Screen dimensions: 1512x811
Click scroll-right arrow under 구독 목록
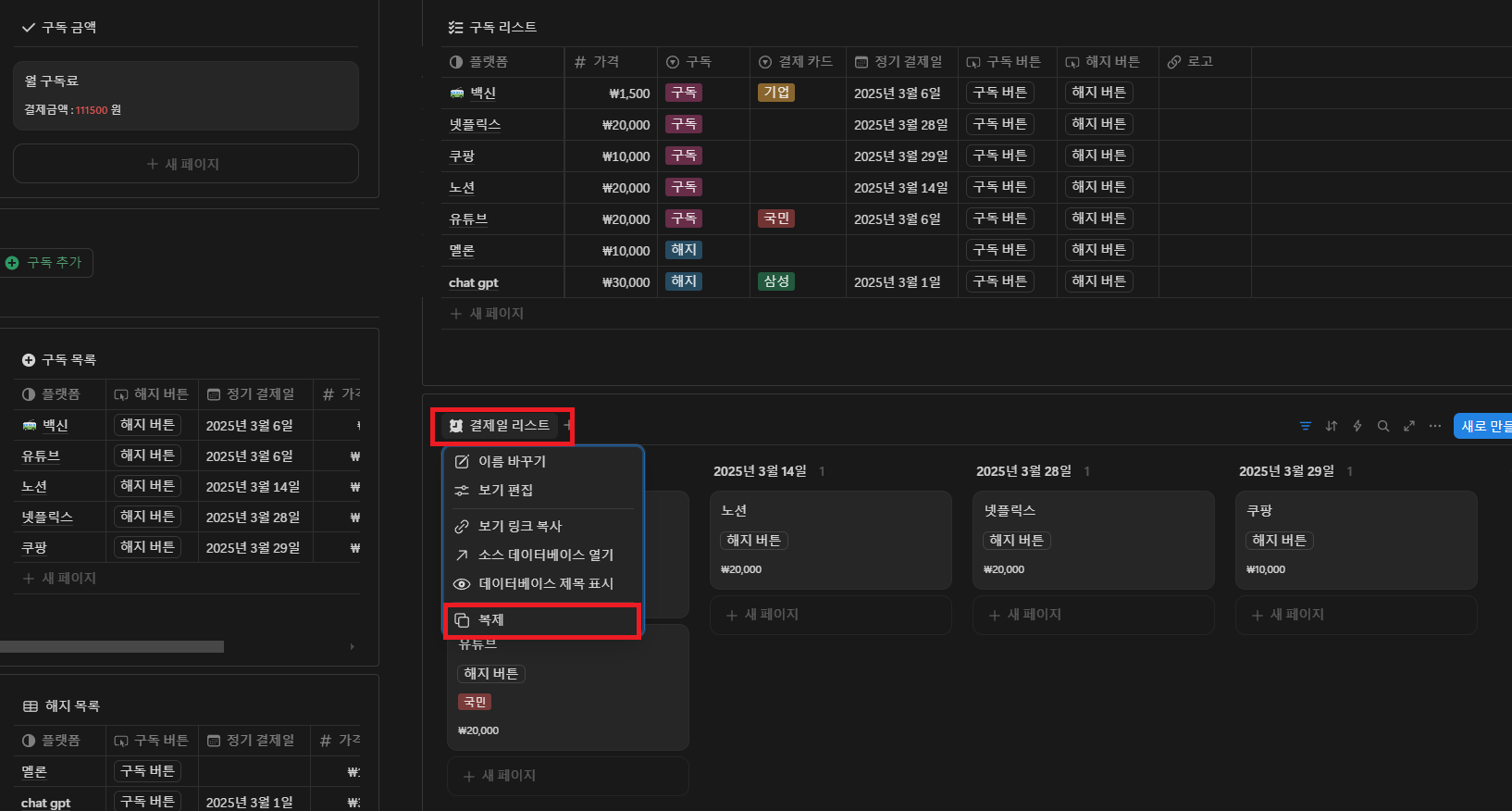353,646
